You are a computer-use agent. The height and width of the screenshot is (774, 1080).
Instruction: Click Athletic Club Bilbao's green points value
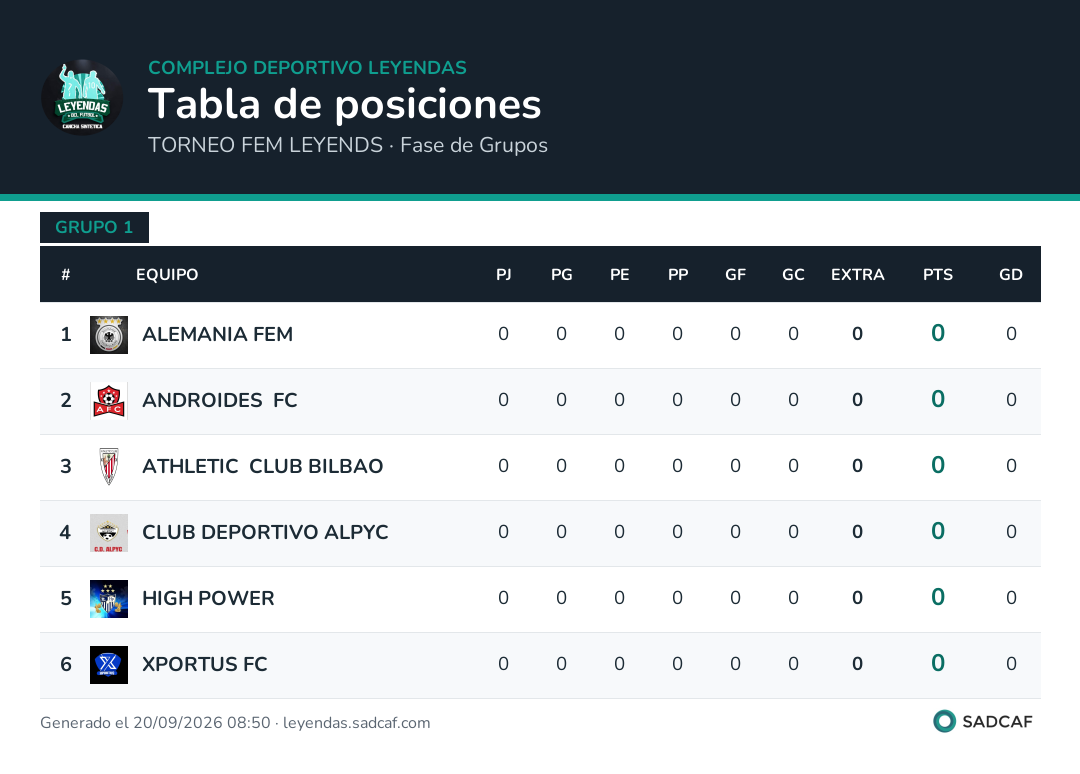coord(937,465)
